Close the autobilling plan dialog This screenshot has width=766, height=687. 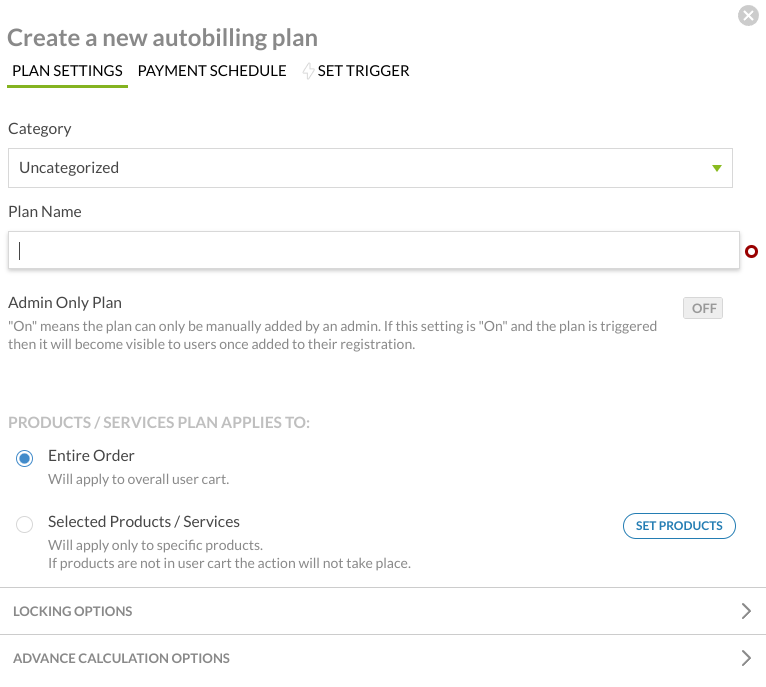[x=748, y=15]
